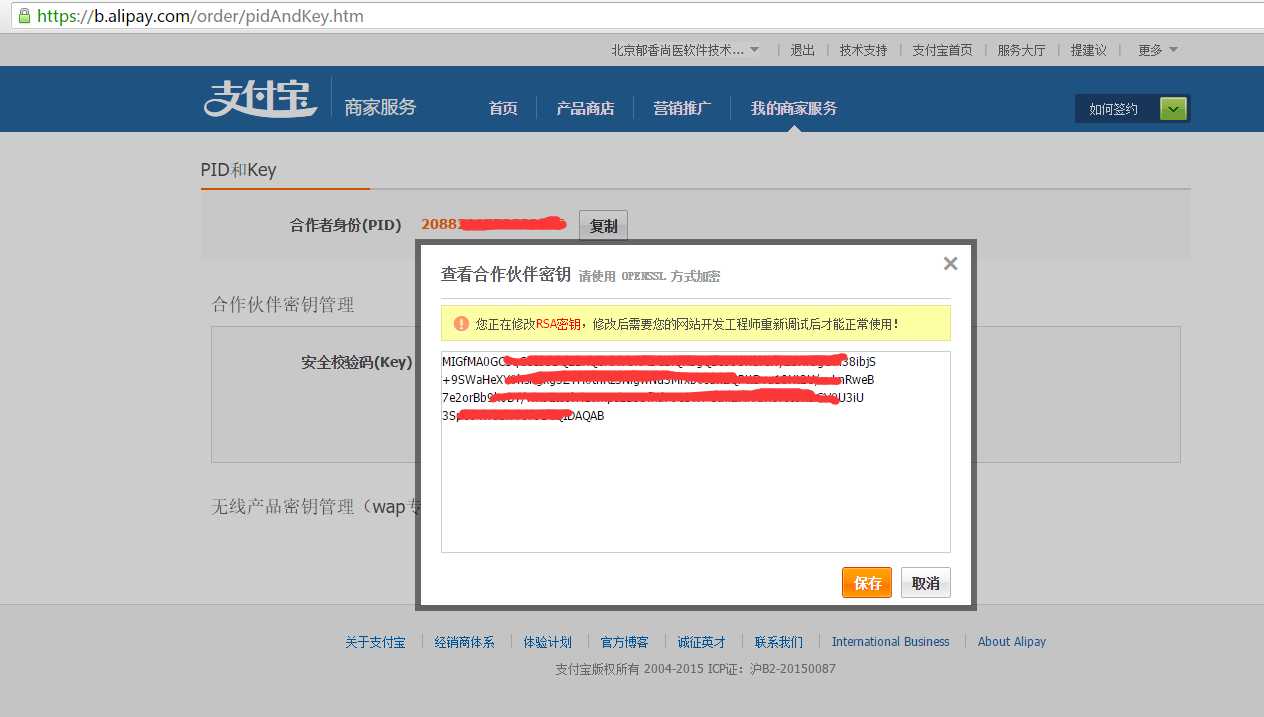Open the 营销推广 tab
Screen dimensions: 1264x717
pyautogui.click(x=682, y=108)
